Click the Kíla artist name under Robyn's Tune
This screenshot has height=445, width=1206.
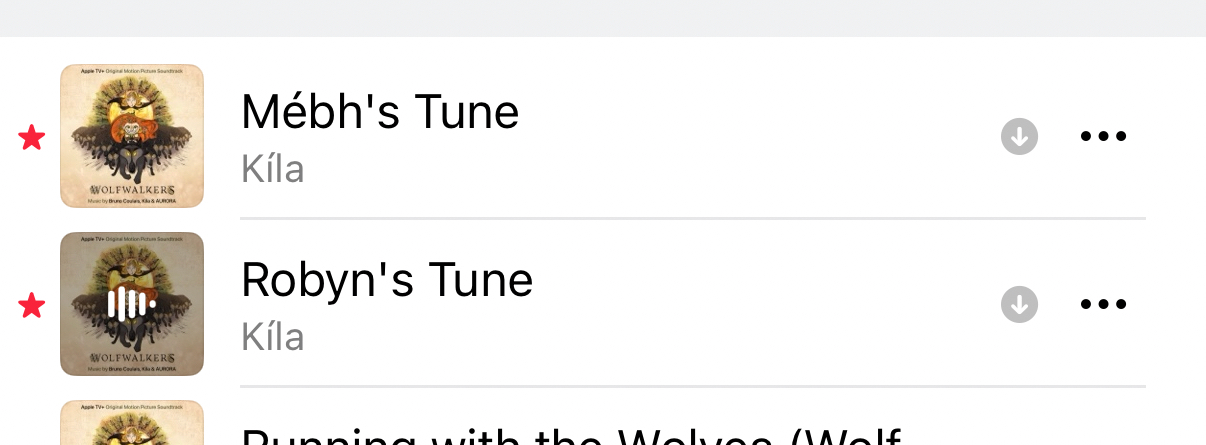(272, 337)
